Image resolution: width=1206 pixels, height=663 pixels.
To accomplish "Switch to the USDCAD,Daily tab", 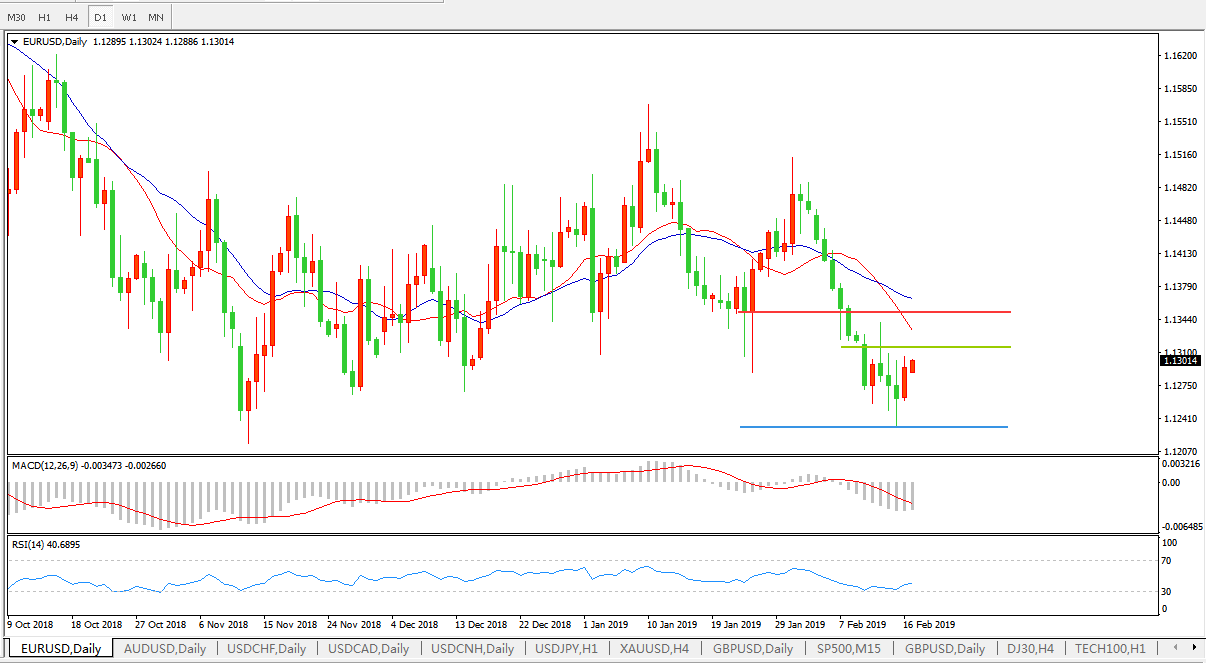I will tap(368, 648).
